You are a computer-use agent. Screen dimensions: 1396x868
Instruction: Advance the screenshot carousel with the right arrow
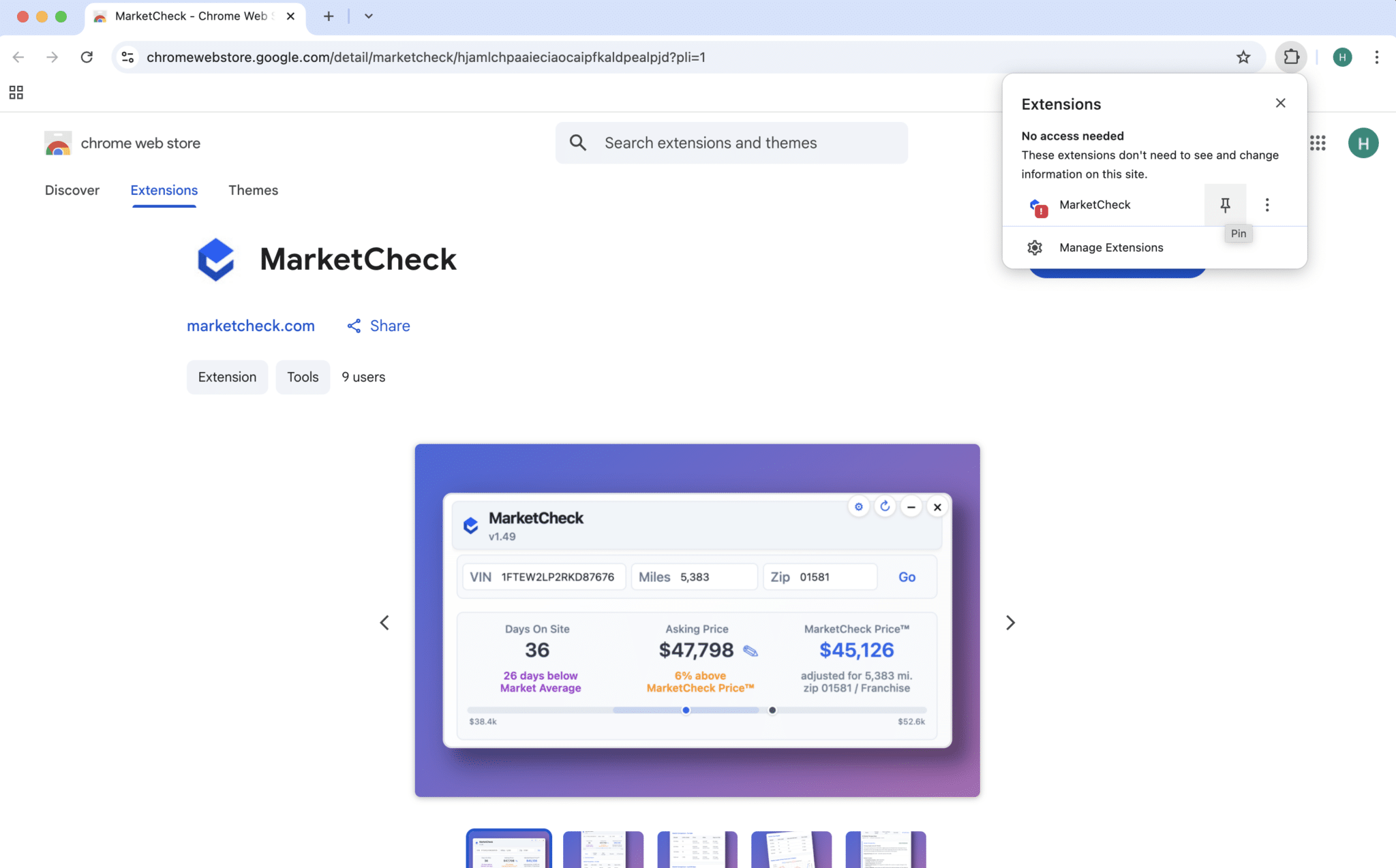(x=1010, y=622)
